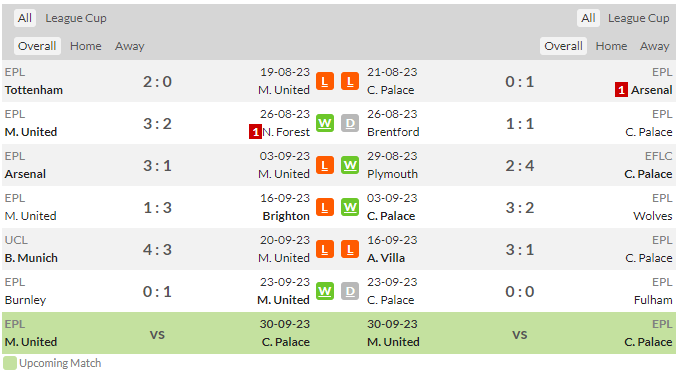Switch right panel to Home matches
Viewport: 679px width, 389px height.
[611, 46]
